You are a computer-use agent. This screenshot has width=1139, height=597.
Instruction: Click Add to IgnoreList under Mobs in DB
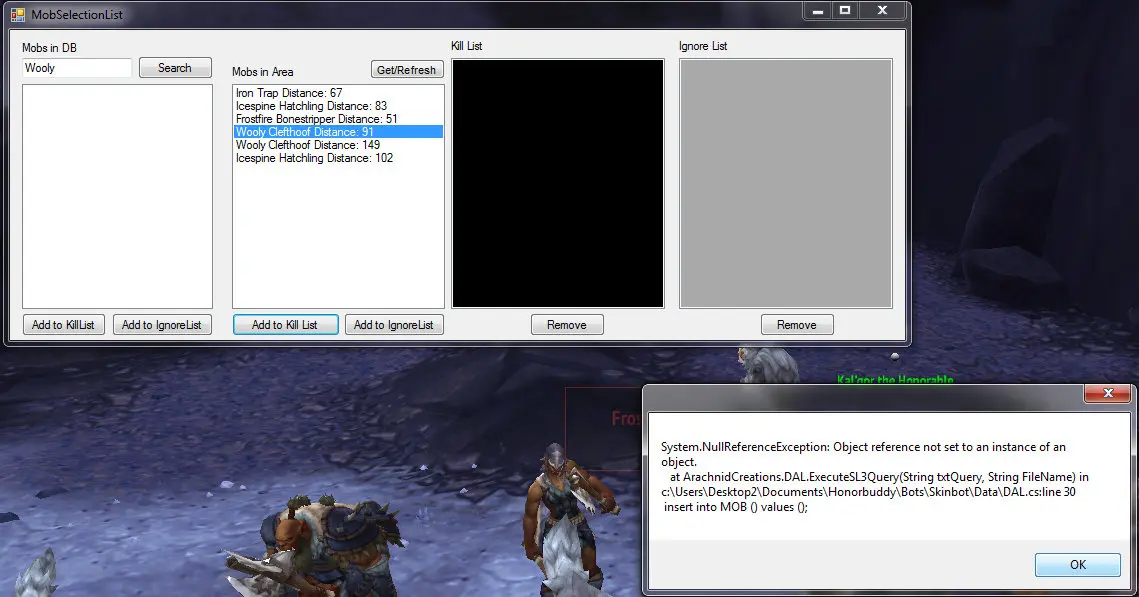pyautogui.click(x=162, y=325)
